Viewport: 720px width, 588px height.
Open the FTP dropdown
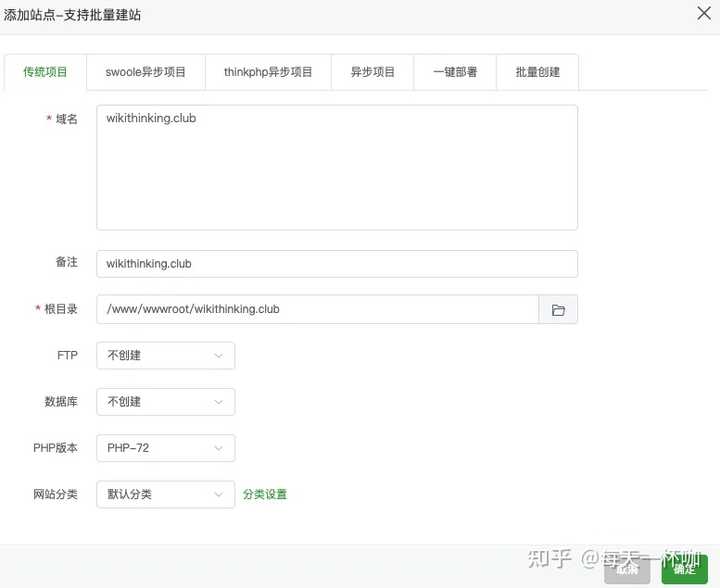coord(166,356)
